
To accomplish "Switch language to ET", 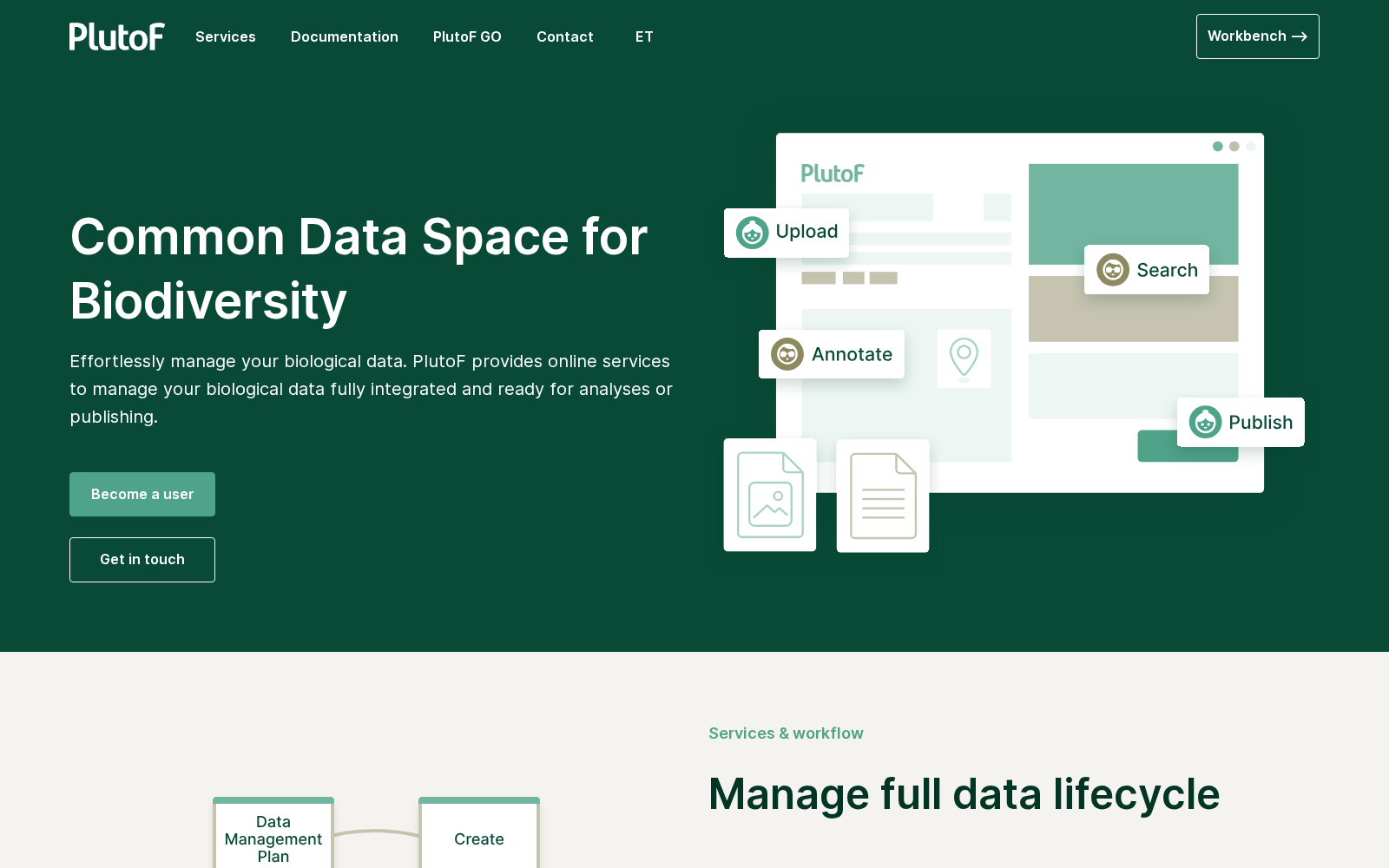I will pos(644,36).
